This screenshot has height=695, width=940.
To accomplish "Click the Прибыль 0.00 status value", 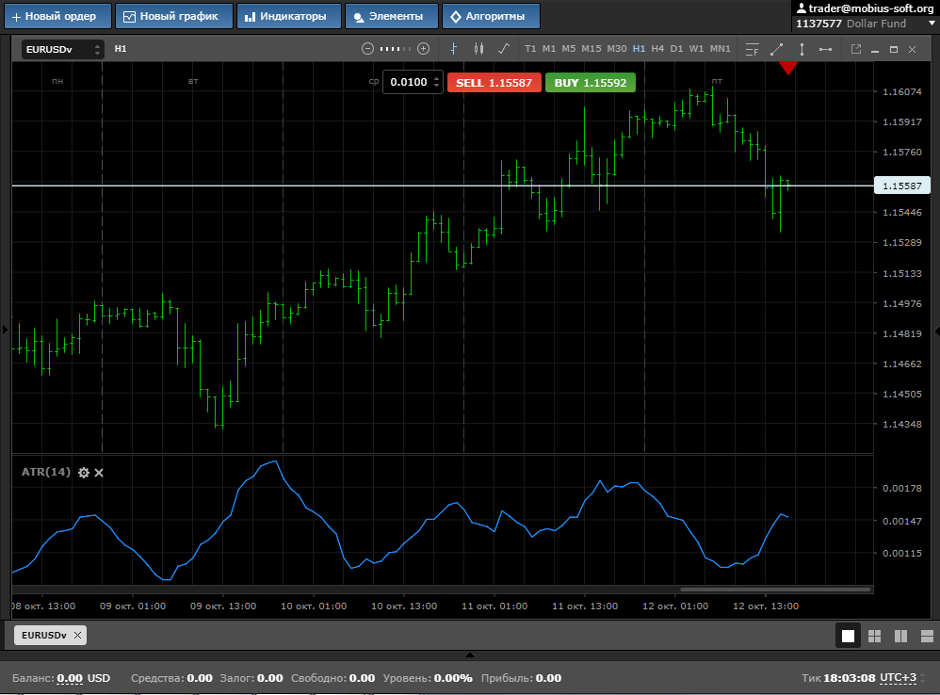I will [x=548, y=678].
